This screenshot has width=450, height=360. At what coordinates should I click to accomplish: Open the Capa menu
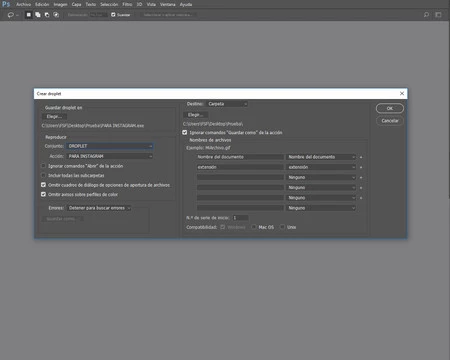pos(76,4)
